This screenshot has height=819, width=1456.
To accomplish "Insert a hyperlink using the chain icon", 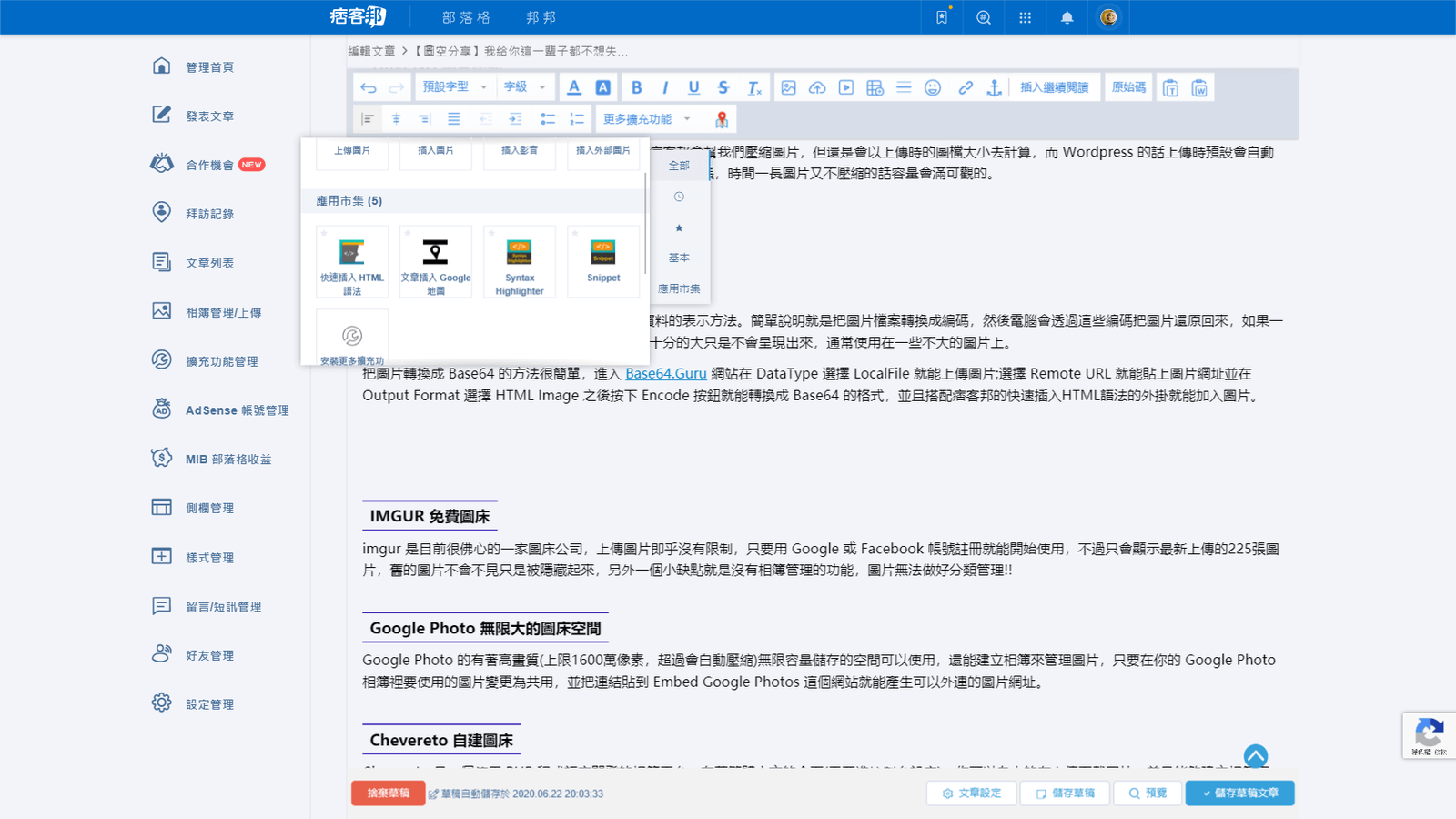I will coord(964,87).
